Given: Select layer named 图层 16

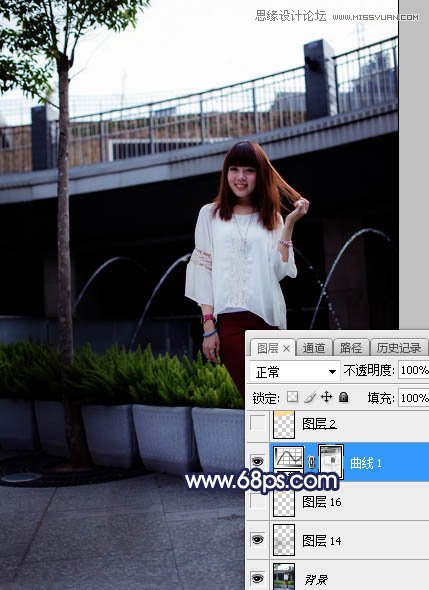Looking at the screenshot, I should [322, 502].
